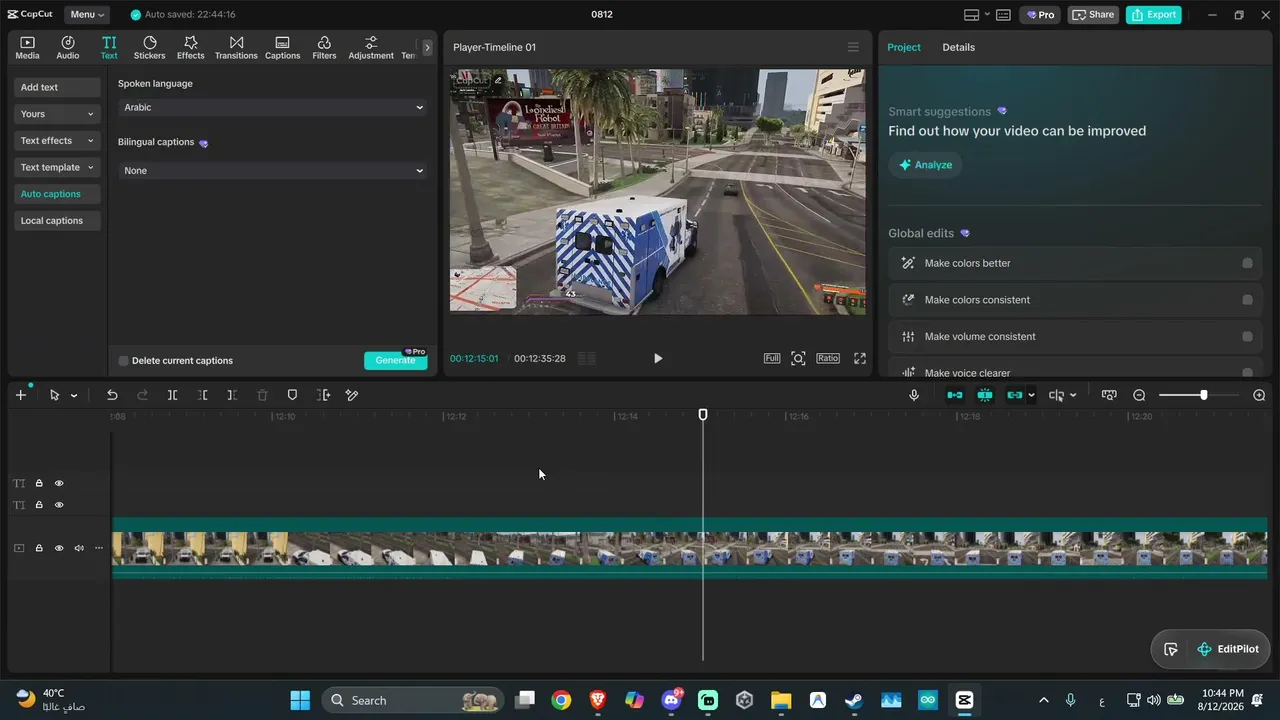Open the Spoken language Arabic dropdown

coord(273,107)
